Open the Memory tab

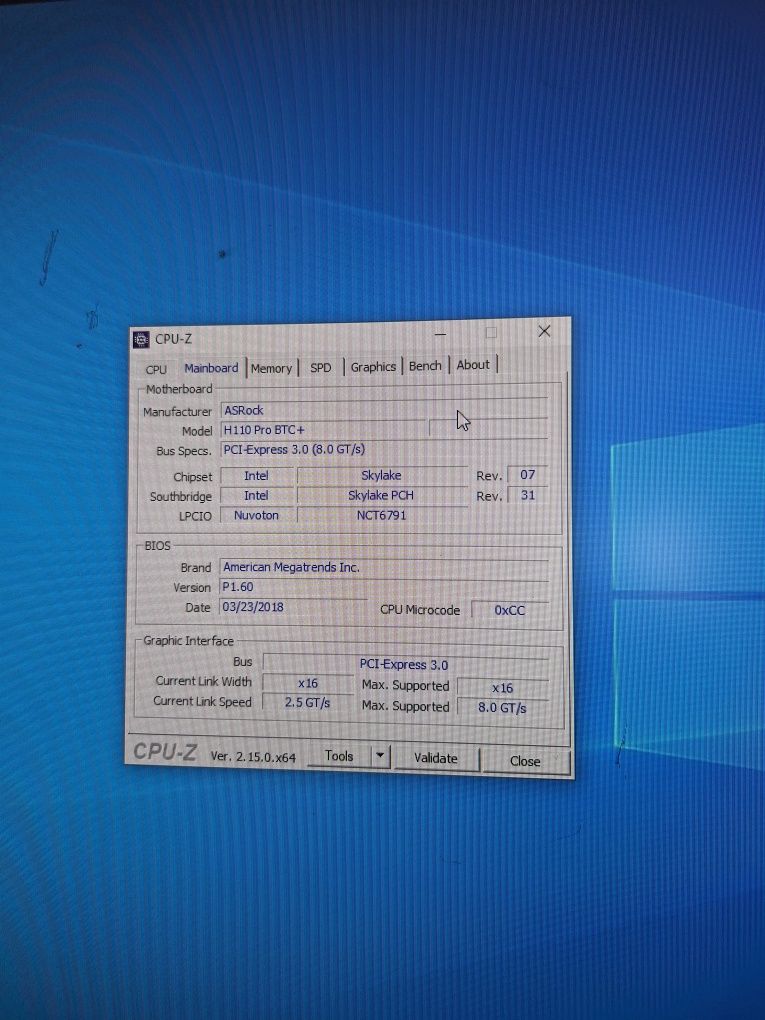coord(271,368)
